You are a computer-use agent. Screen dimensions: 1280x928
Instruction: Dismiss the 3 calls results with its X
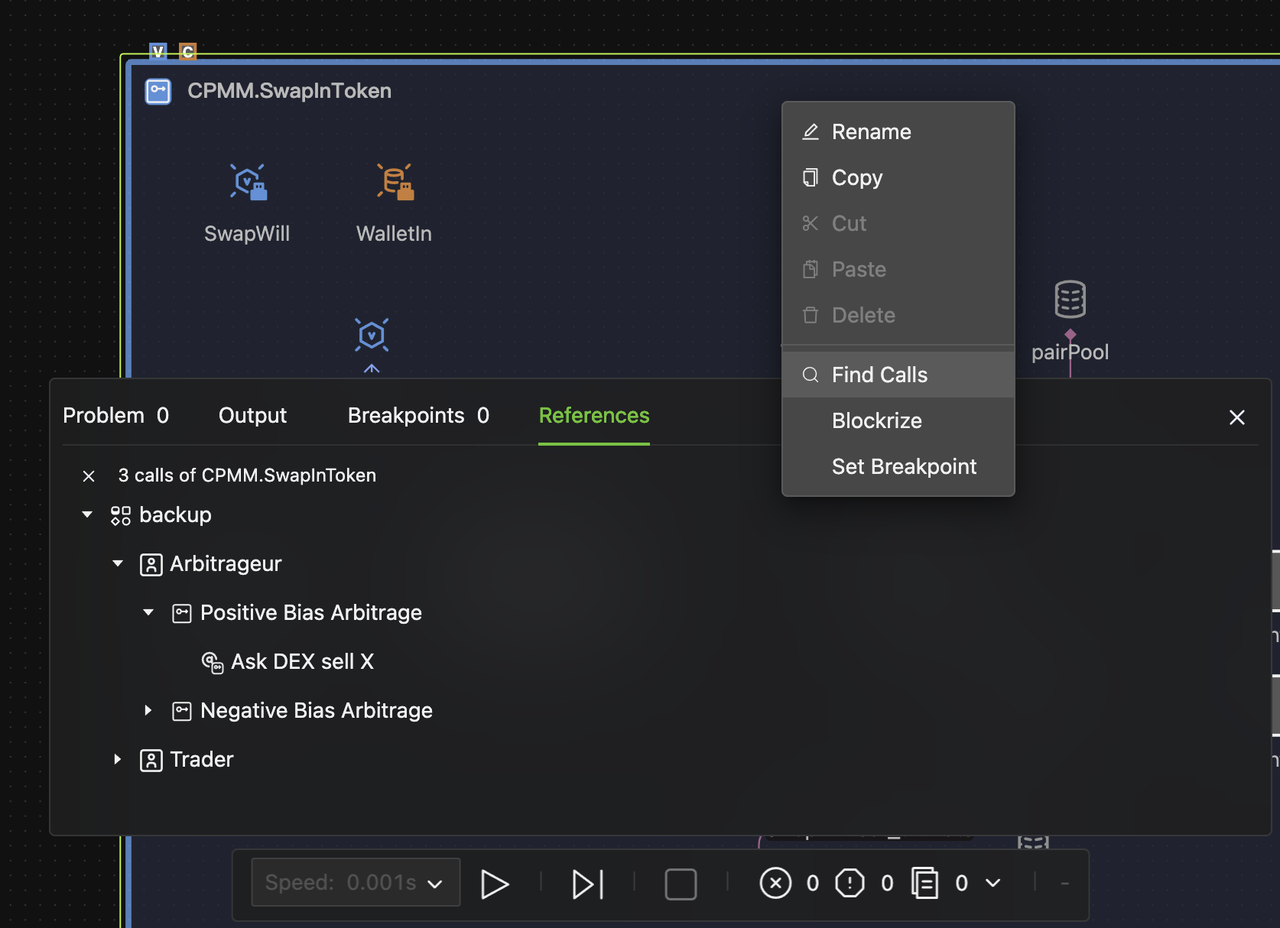point(88,476)
